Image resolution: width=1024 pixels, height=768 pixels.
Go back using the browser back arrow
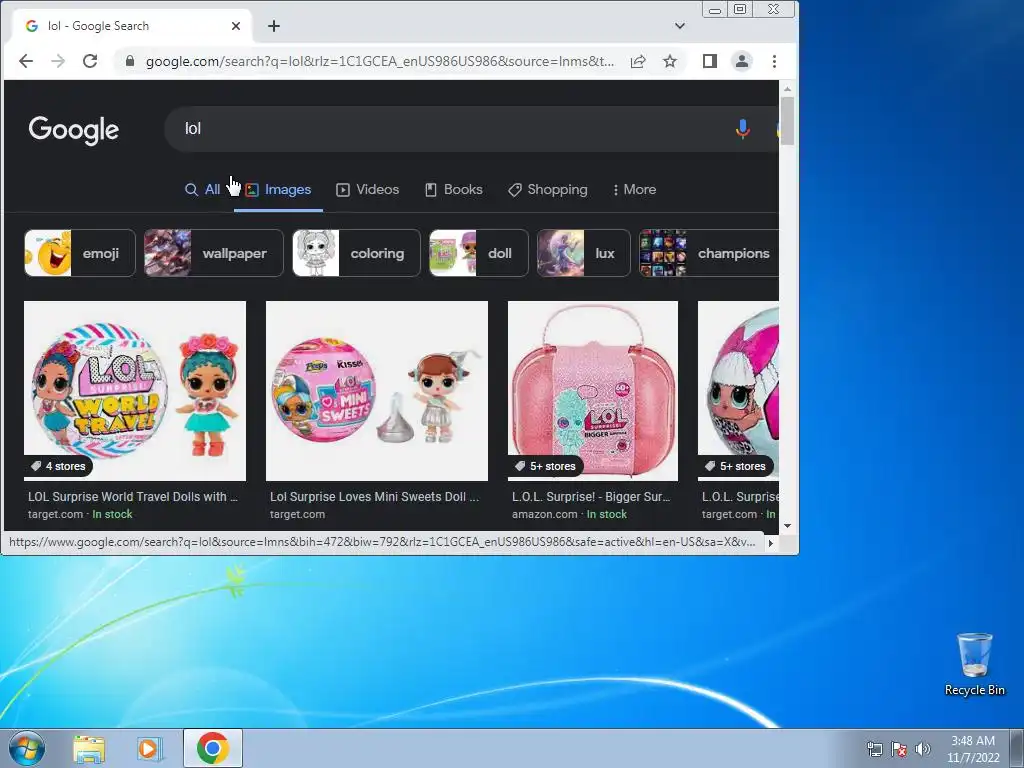coord(26,61)
